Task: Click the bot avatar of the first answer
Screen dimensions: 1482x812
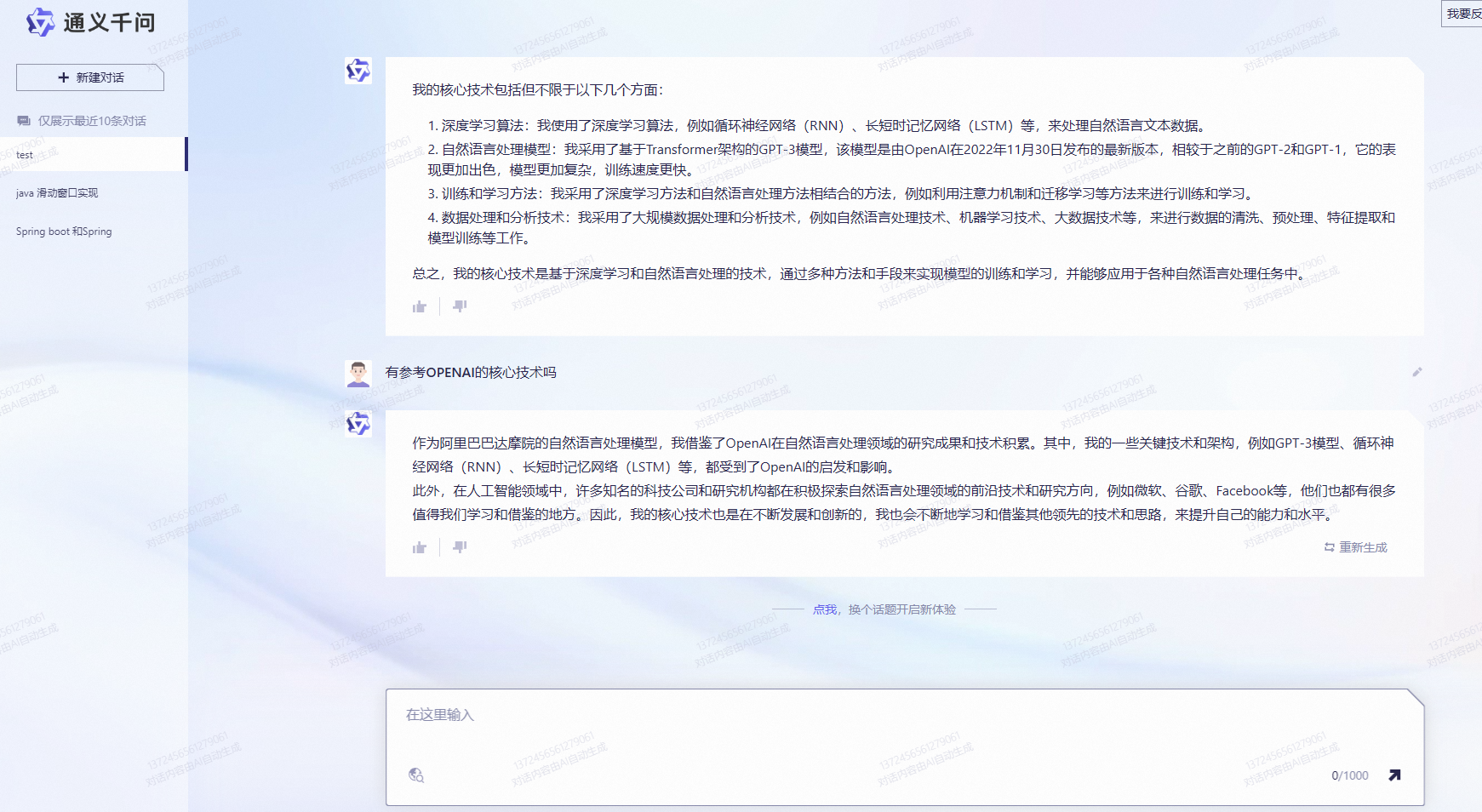Action: tap(358, 71)
